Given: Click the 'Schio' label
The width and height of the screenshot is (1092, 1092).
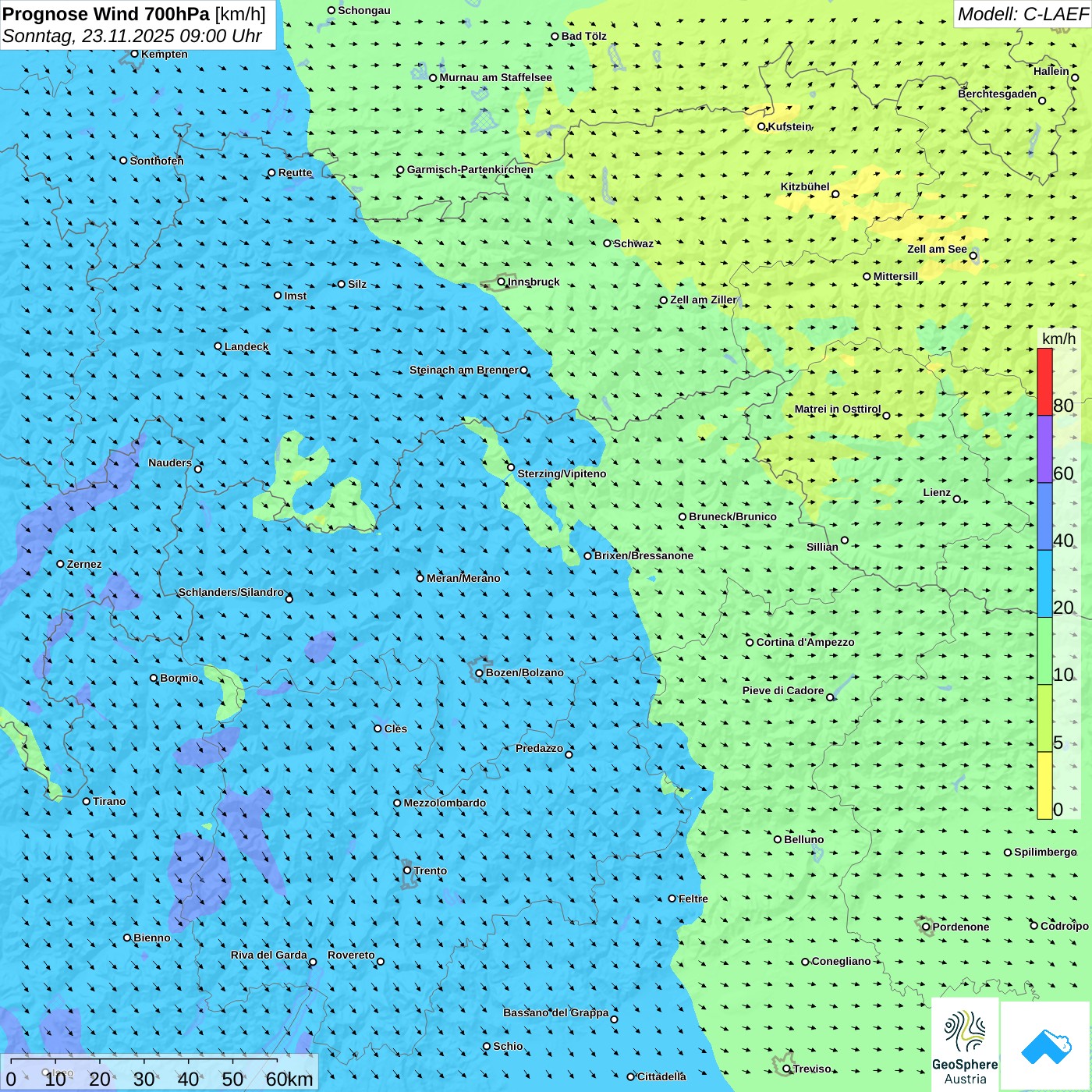Looking at the screenshot, I should tap(508, 1046).
